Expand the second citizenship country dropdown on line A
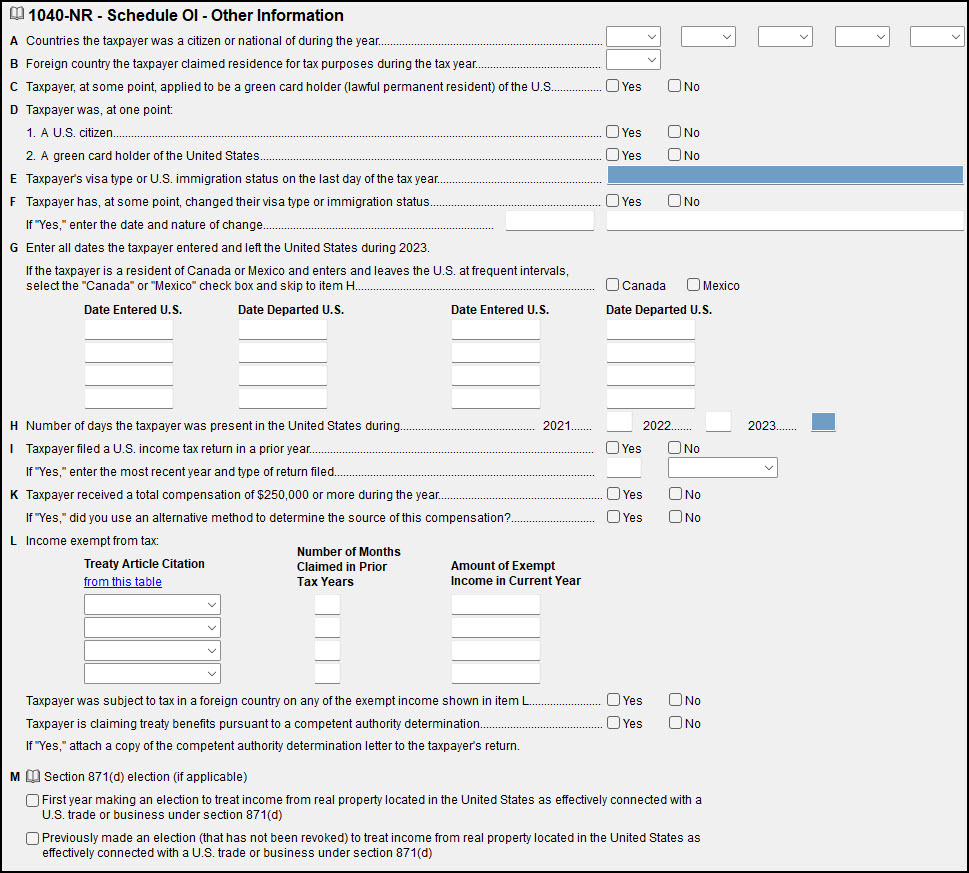The width and height of the screenshot is (969, 873). 708,37
